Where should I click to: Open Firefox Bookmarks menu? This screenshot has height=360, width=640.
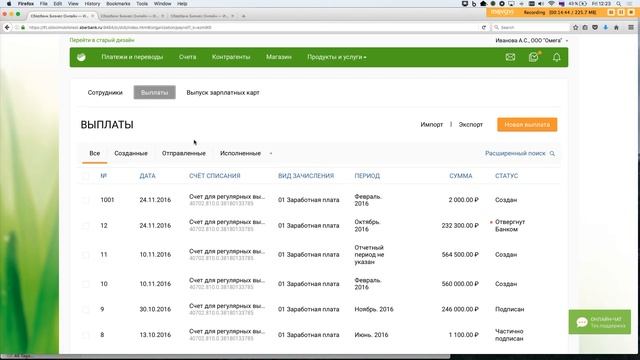(118, 4)
